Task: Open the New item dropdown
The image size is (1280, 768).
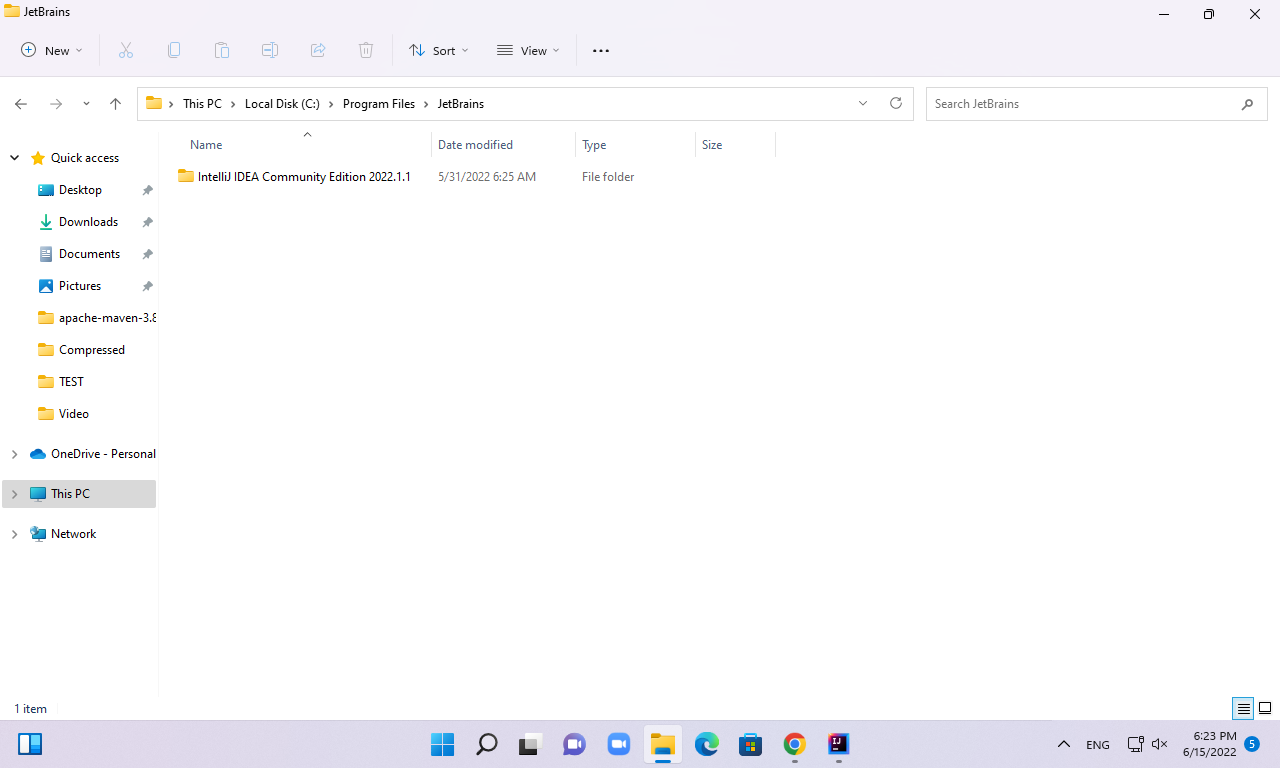Action: pyautogui.click(x=52, y=50)
